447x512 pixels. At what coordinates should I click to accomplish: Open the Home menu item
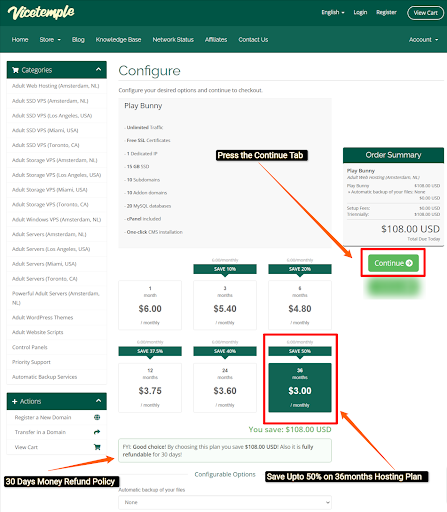(20, 39)
